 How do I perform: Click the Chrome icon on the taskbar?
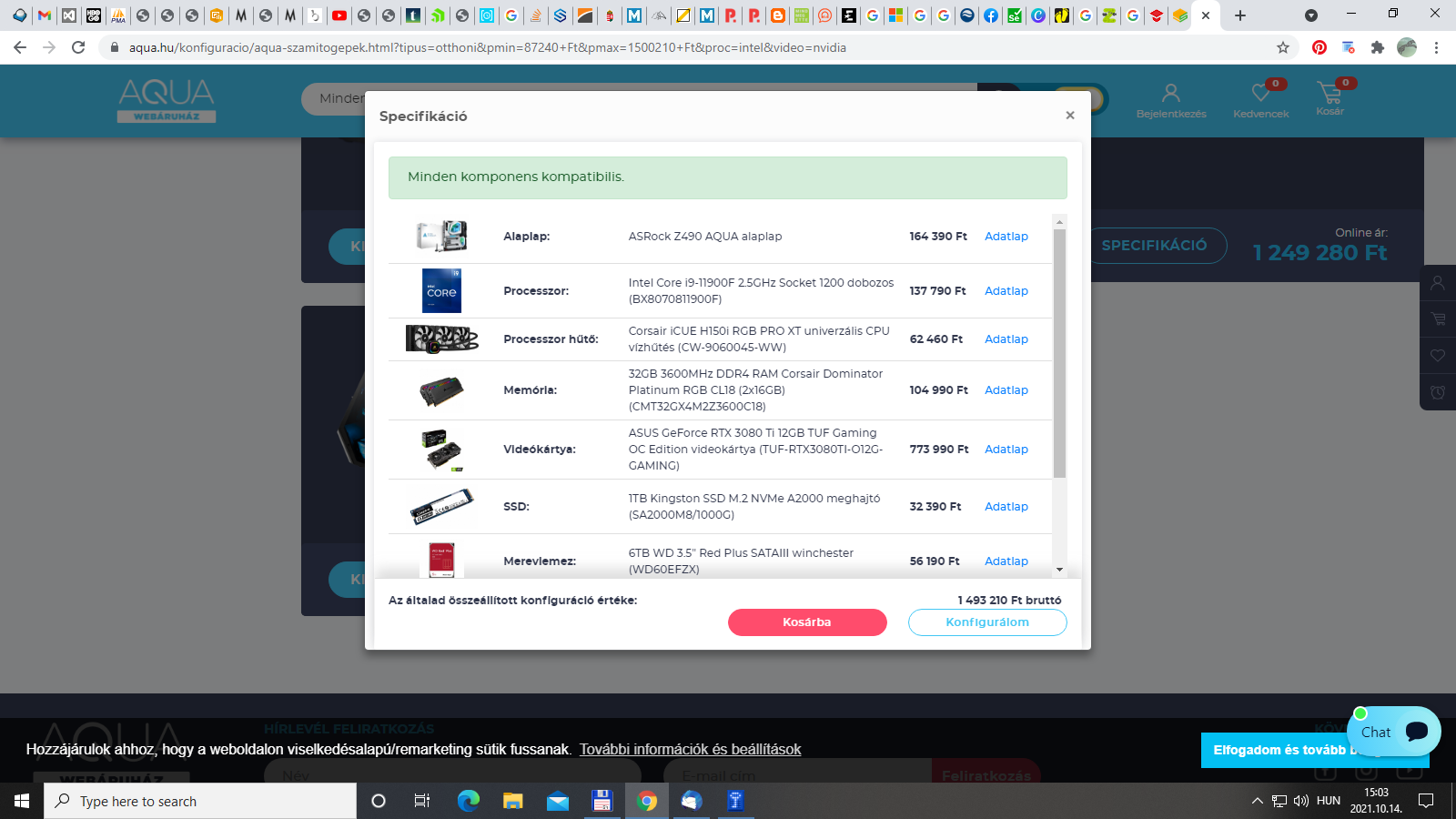coord(647,801)
